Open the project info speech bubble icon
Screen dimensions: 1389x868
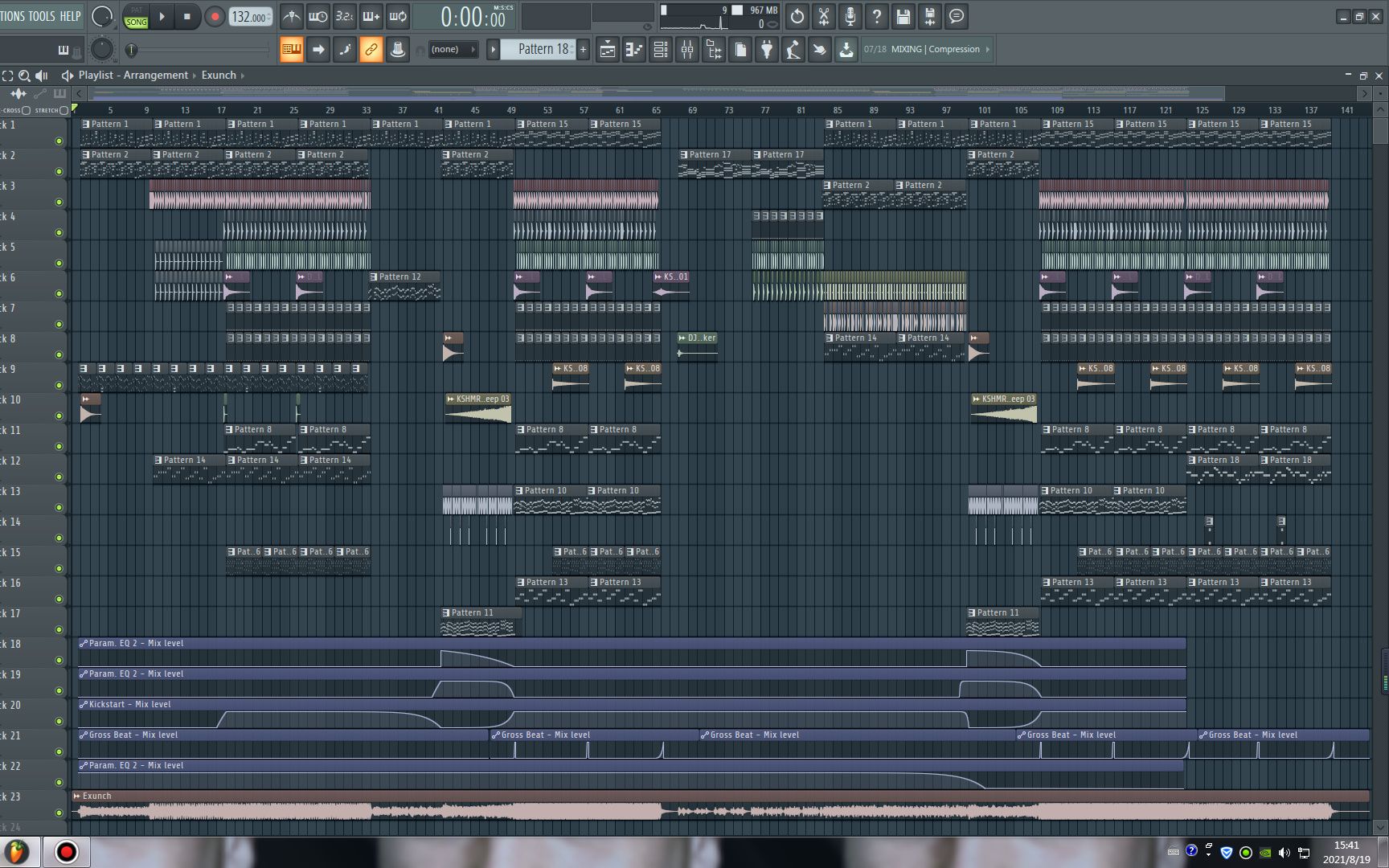(x=956, y=16)
